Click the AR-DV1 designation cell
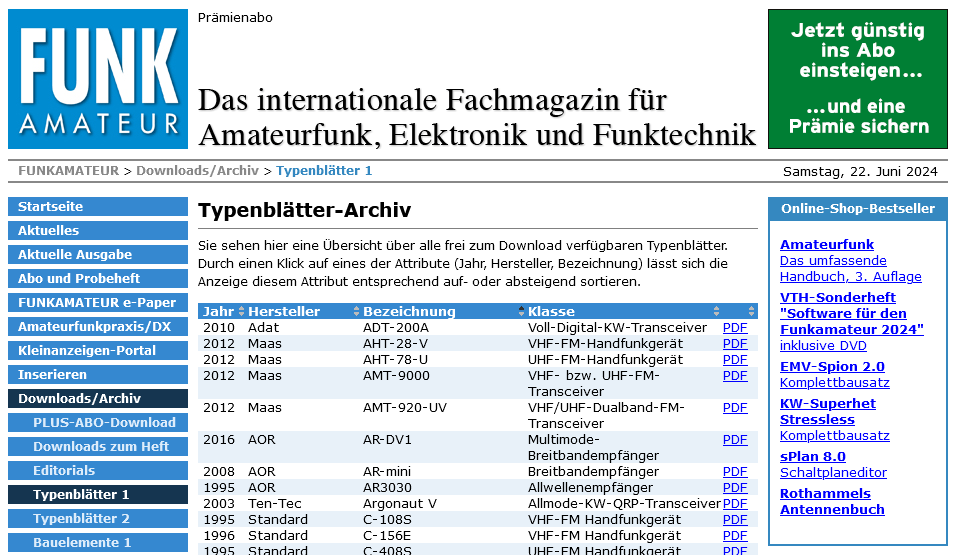This screenshot has height=555, width=957. tap(387, 440)
